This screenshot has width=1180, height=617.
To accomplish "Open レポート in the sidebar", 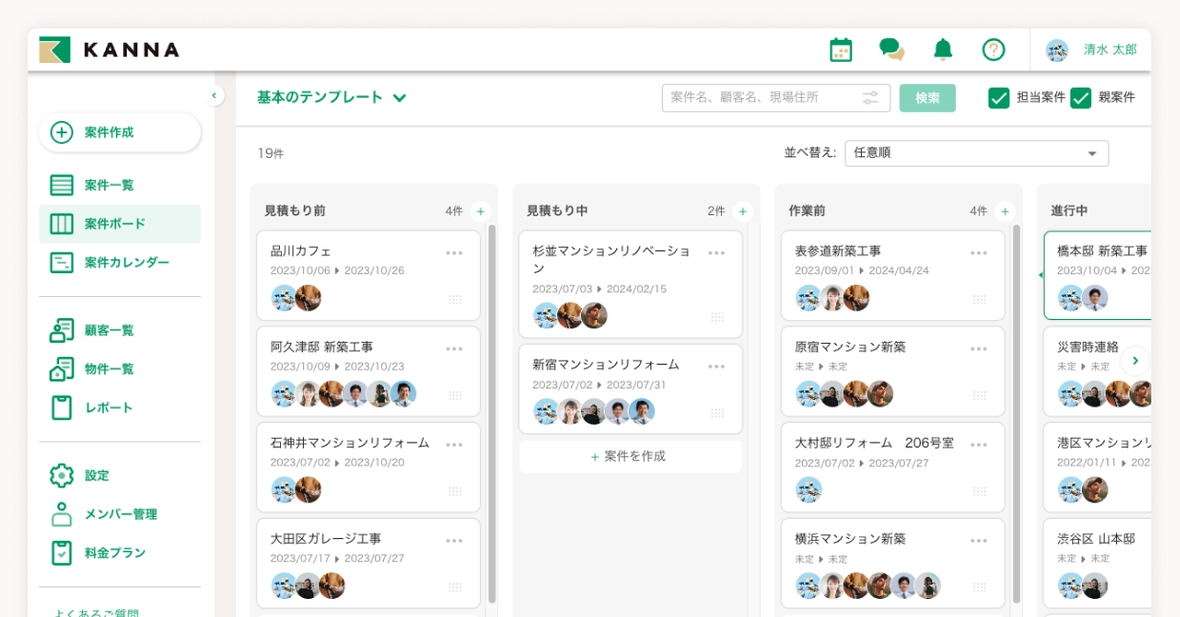I will 120,407.
